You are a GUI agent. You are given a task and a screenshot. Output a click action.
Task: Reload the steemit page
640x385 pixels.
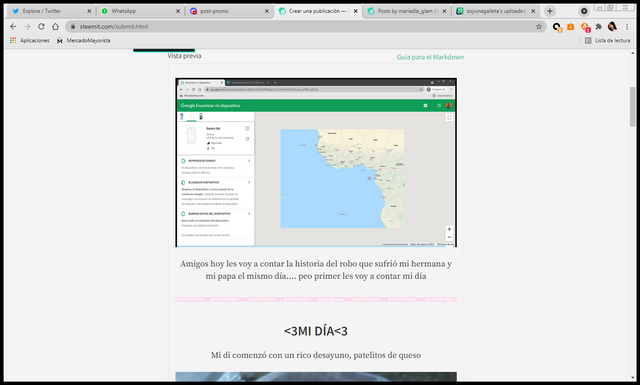41,27
